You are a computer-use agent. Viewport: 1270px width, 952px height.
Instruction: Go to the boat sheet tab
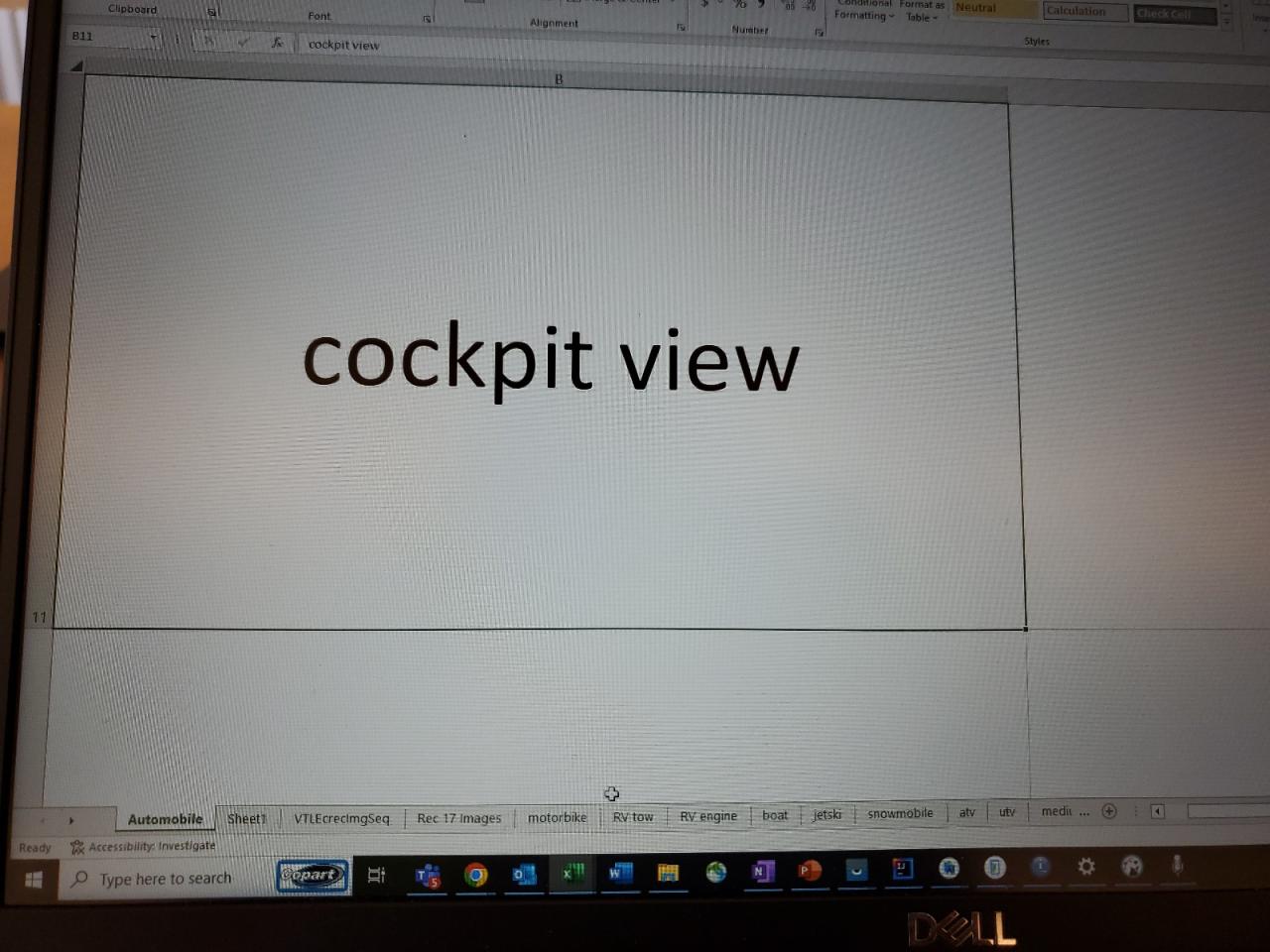coord(775,815)
